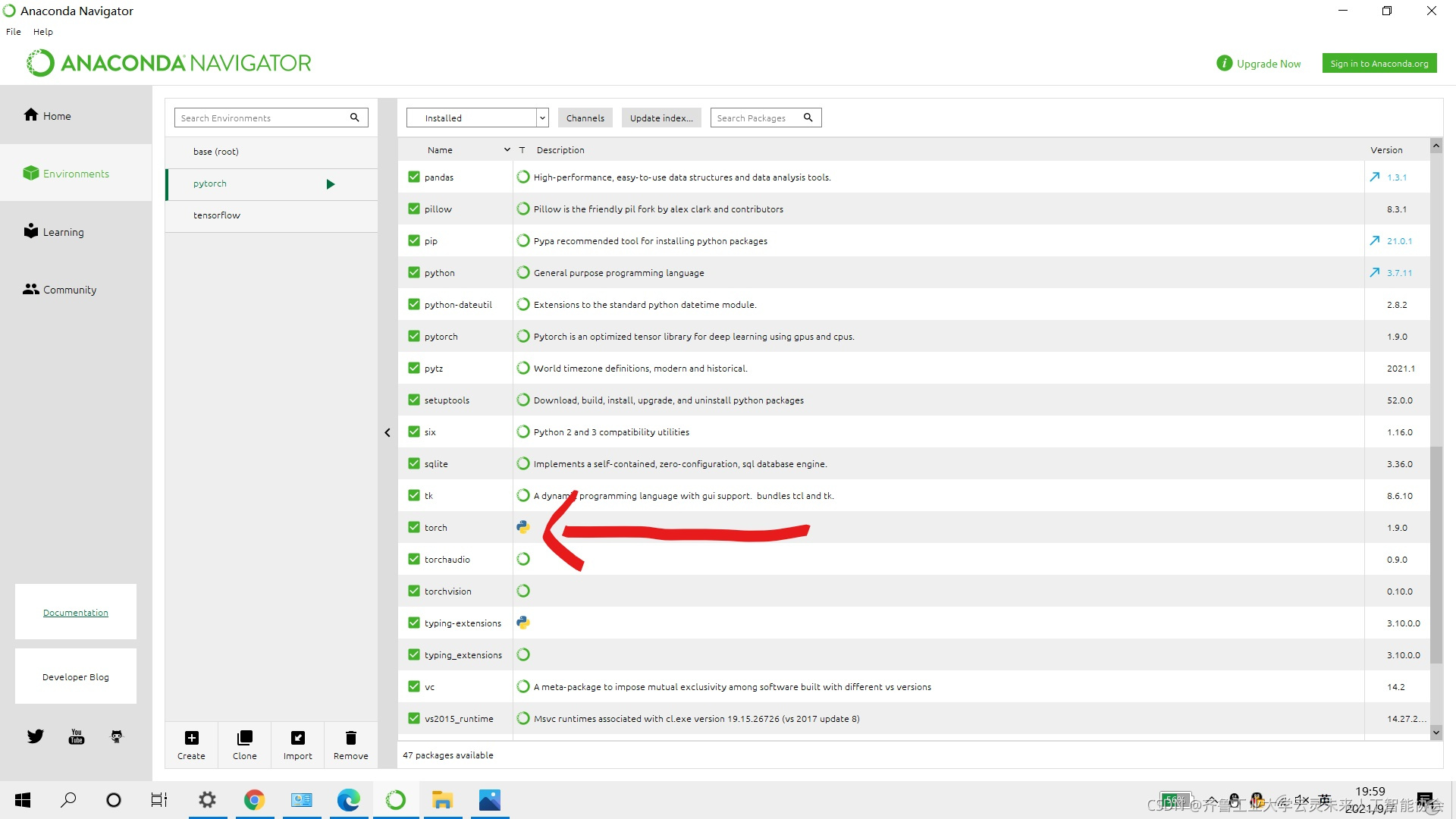Click the Remove environment trash icon
The image size is (1456, 819).
[351, 738]
